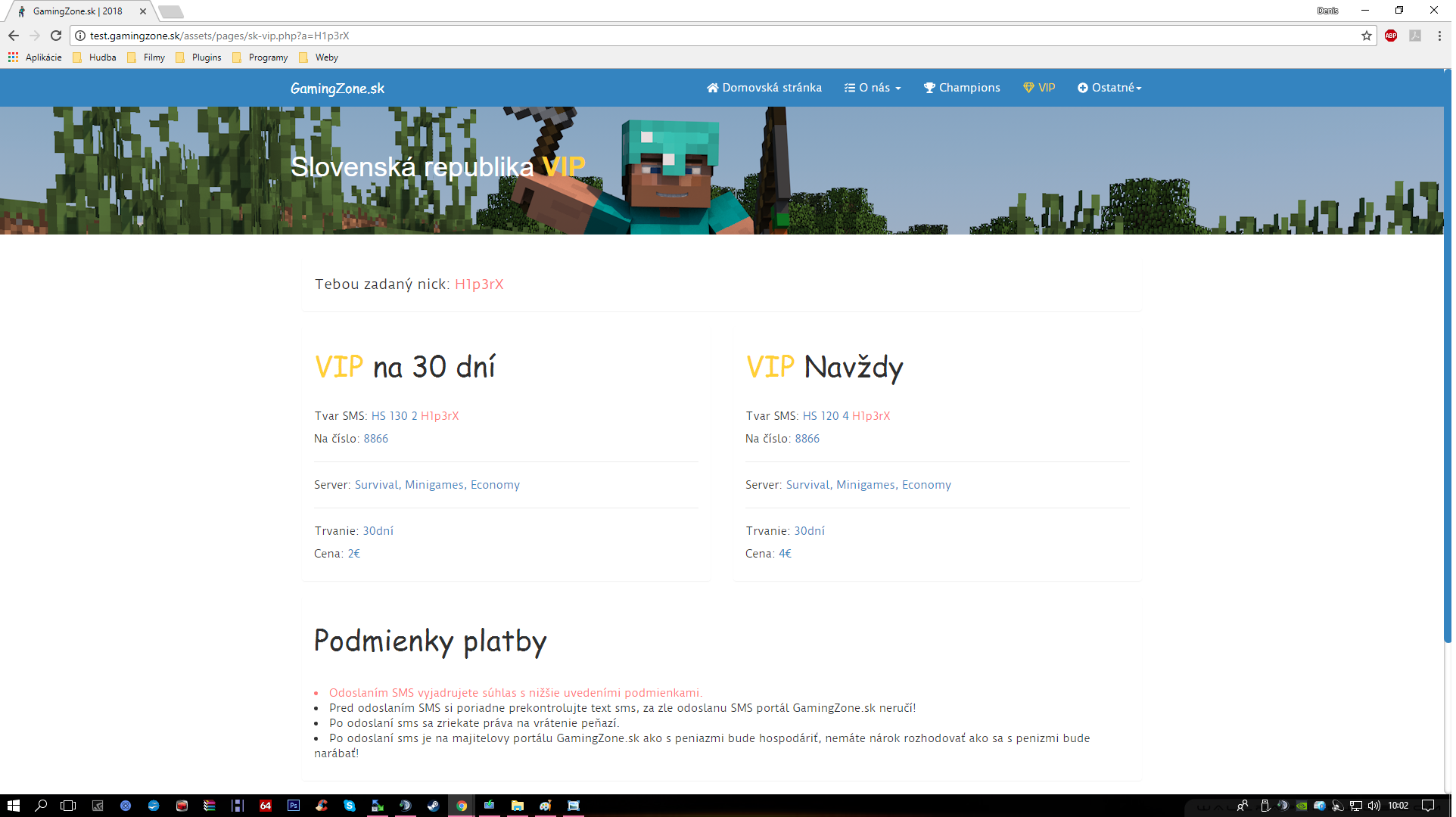Expand the Ostatné dropdown menu

tap(1109, 87)
